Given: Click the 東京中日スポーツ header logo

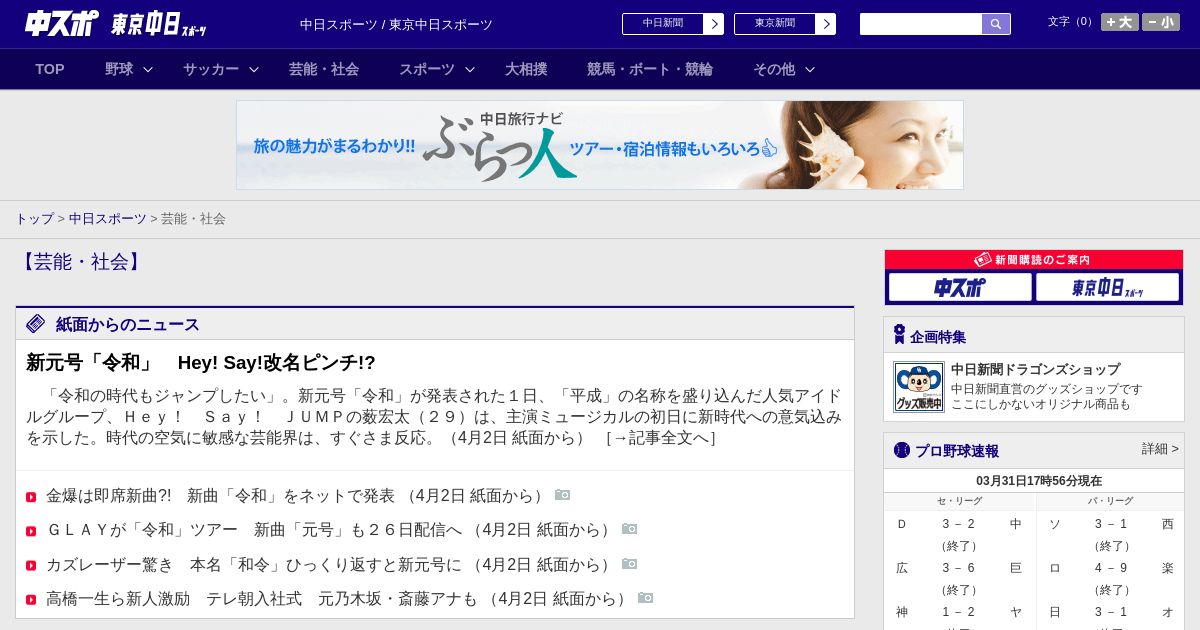Looking at the screenshot, I should tap(158, 24).
